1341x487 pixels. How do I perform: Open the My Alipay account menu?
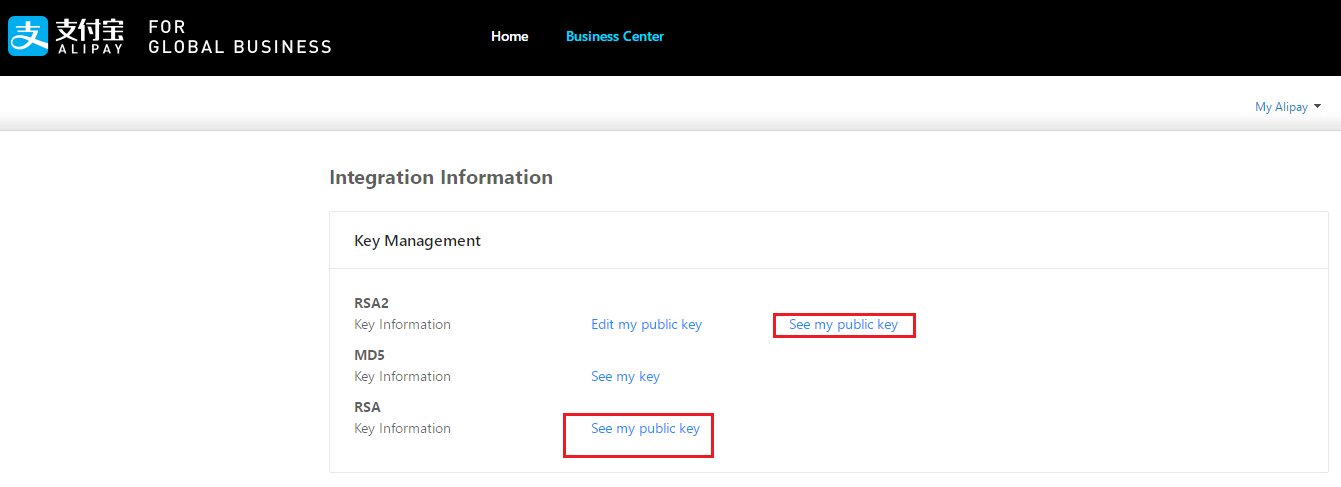pyautogui.click(x=1280, y=107)
